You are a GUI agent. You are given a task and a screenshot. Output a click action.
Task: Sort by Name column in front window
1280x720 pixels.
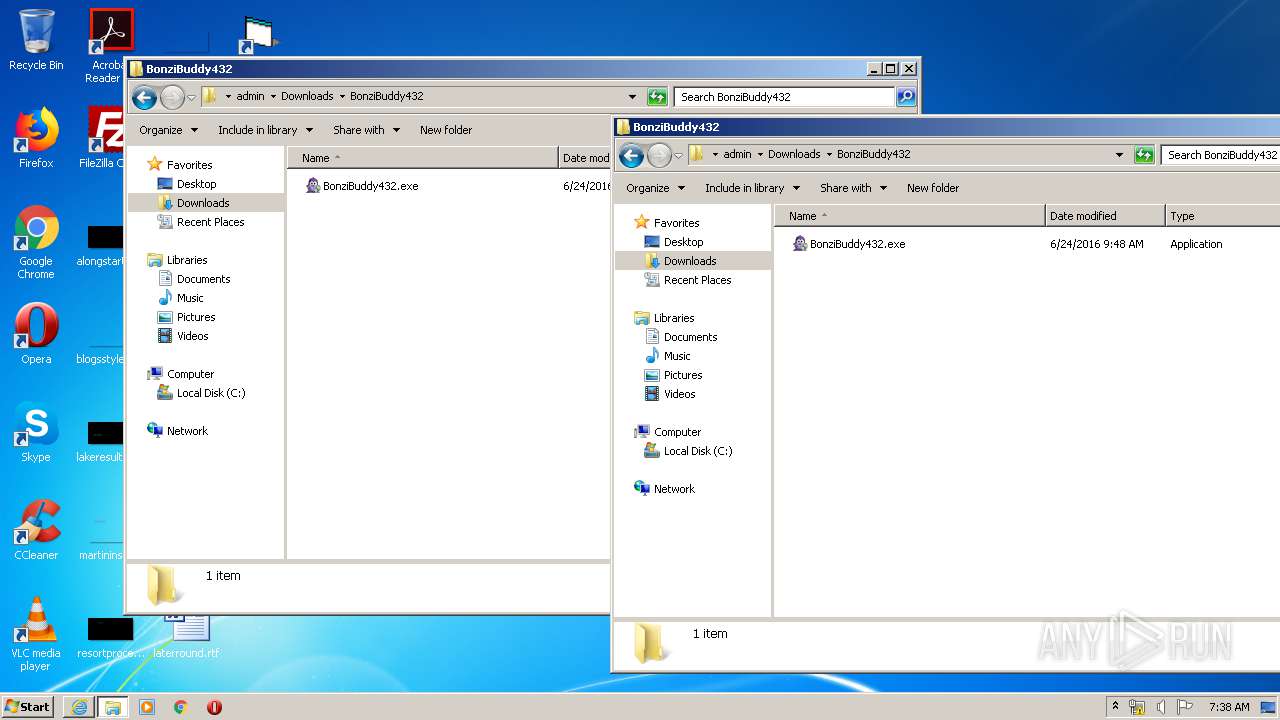(909, 216)
